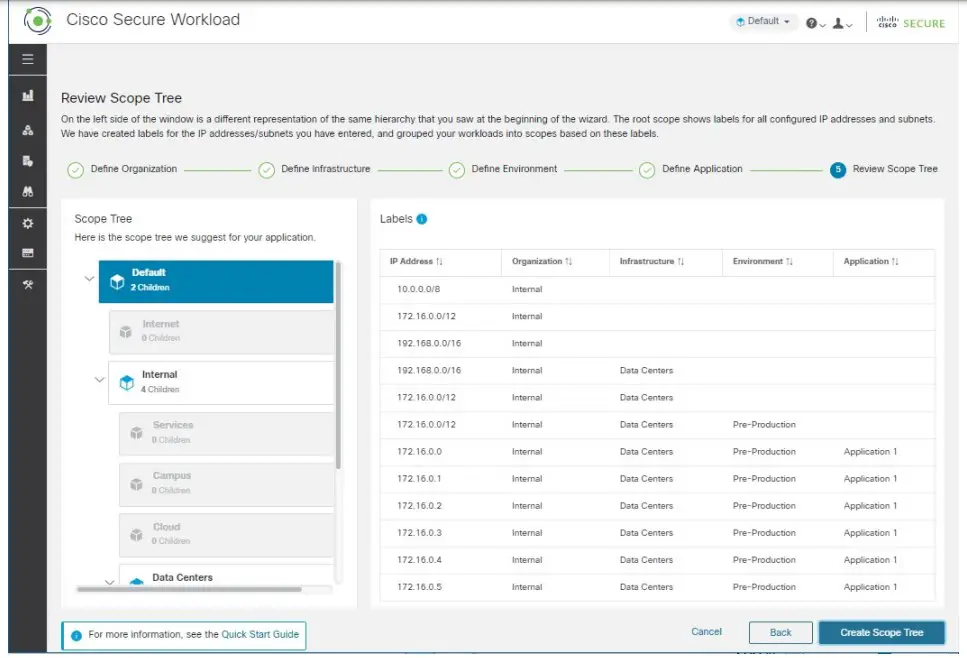Click the Cisco Secure Workload logo
967x658 pixels.
pyautogui.click(x=37, y=20)
